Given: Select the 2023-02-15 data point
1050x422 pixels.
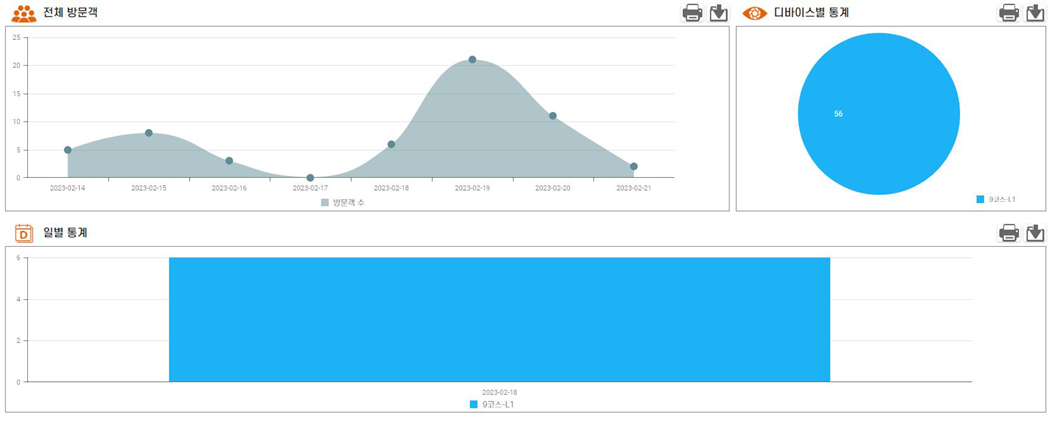Looking at the screenshot, I should (x=149, y=133).
